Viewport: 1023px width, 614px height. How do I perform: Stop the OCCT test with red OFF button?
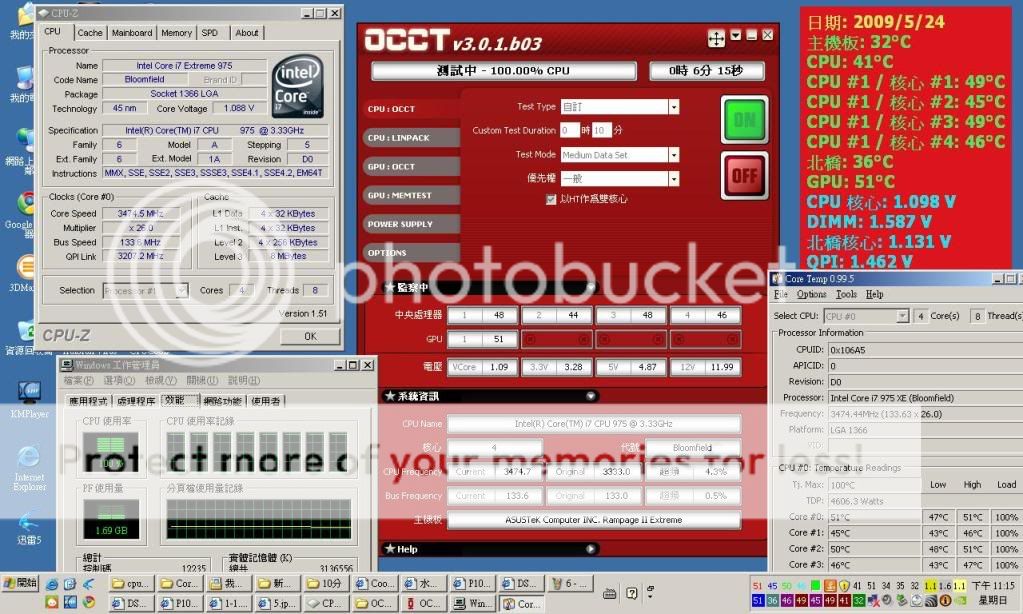744,176
